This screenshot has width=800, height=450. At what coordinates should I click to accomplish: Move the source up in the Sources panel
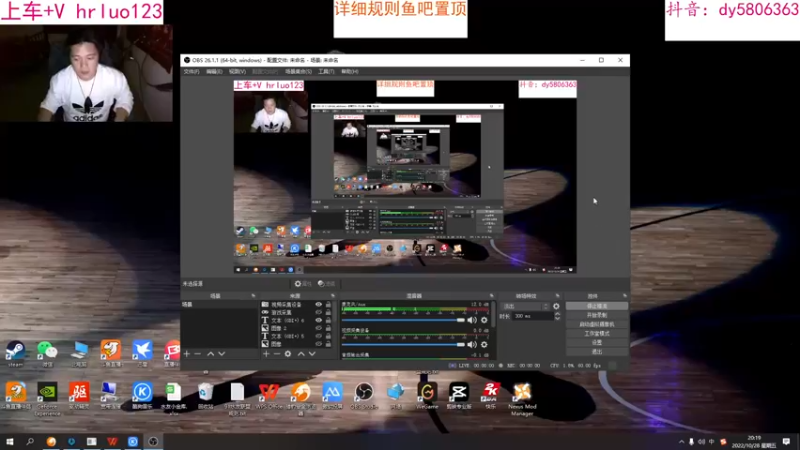tap(301, 354)
